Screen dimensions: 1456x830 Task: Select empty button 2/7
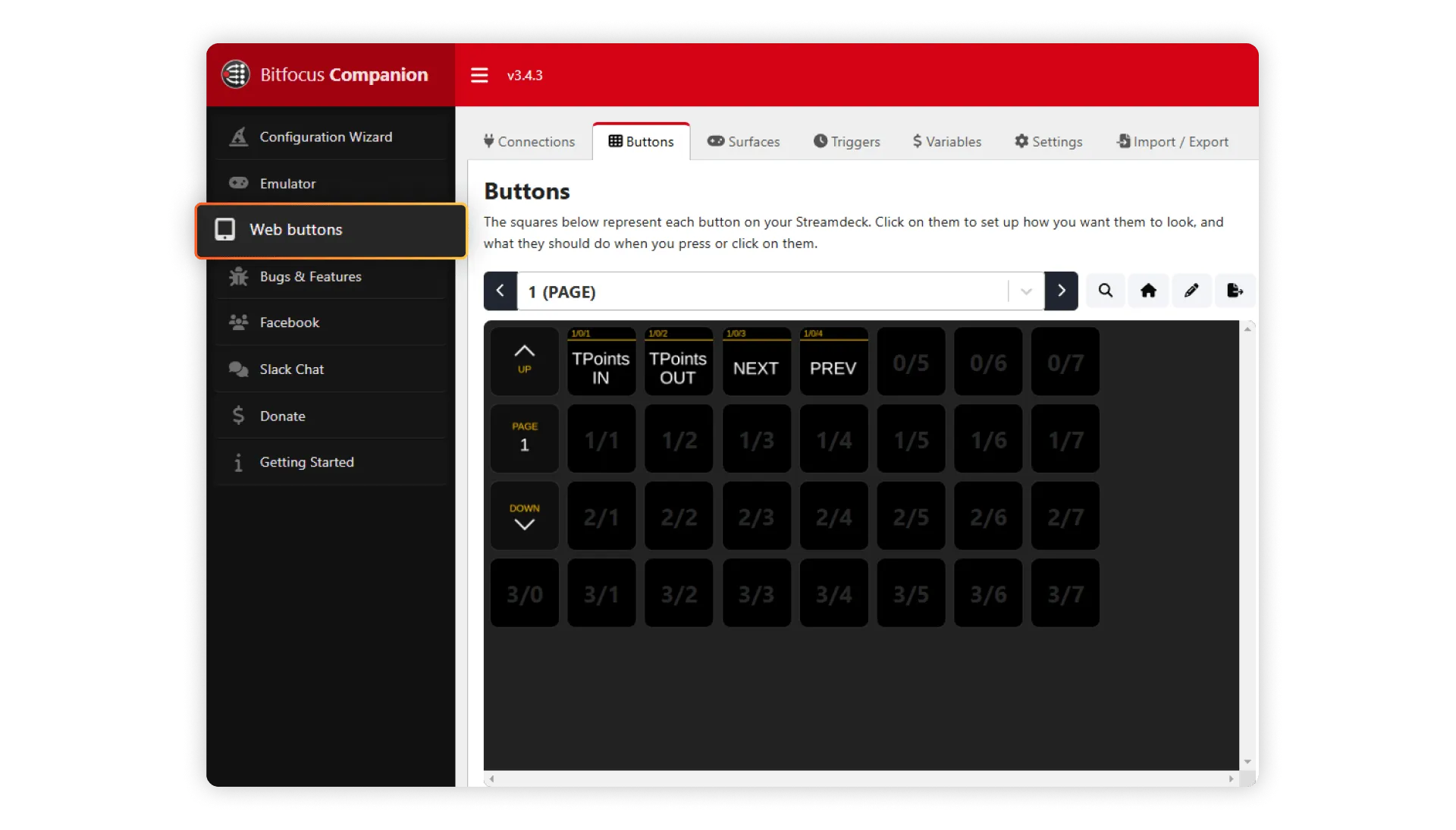click(x=1065, y=516)
